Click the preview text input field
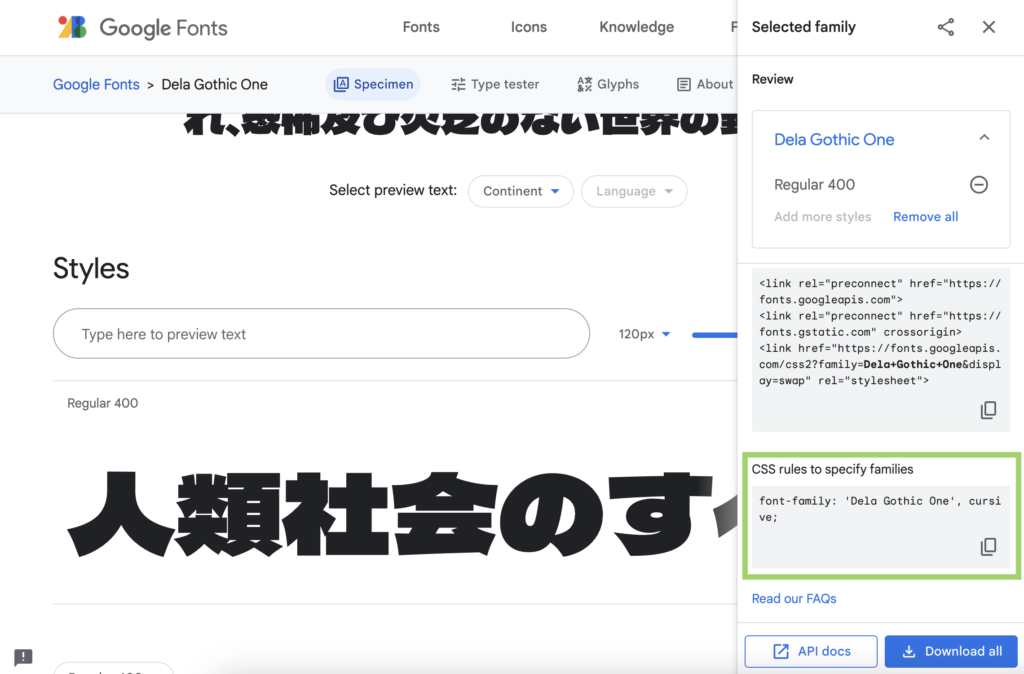 pyautogui.click(x=321, y=334)
